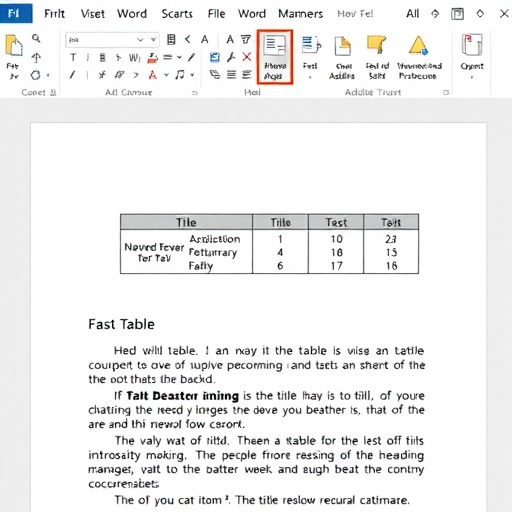Open the dropdown arrow beside the circular icon
Screen dimensions: 512x512
pyautogui.click(x=48, y=75)
